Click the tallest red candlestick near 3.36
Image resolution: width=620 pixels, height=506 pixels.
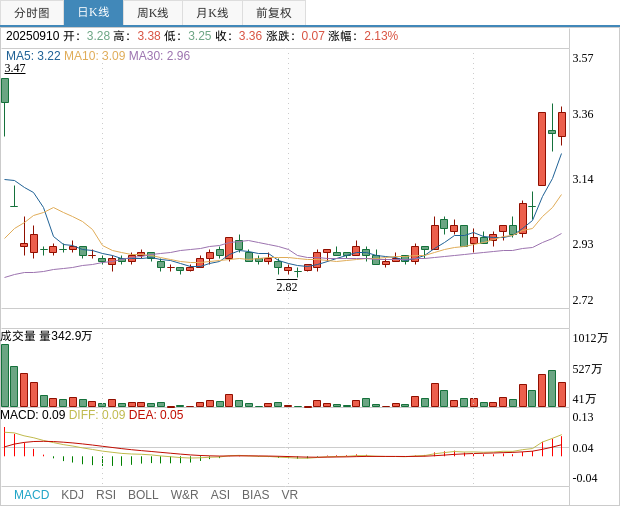[542, 148]
